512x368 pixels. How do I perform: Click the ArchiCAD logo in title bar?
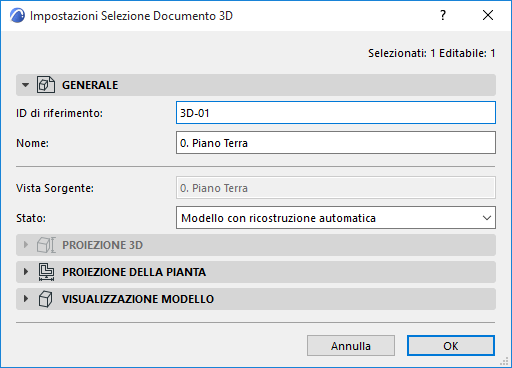pos(17,15)
